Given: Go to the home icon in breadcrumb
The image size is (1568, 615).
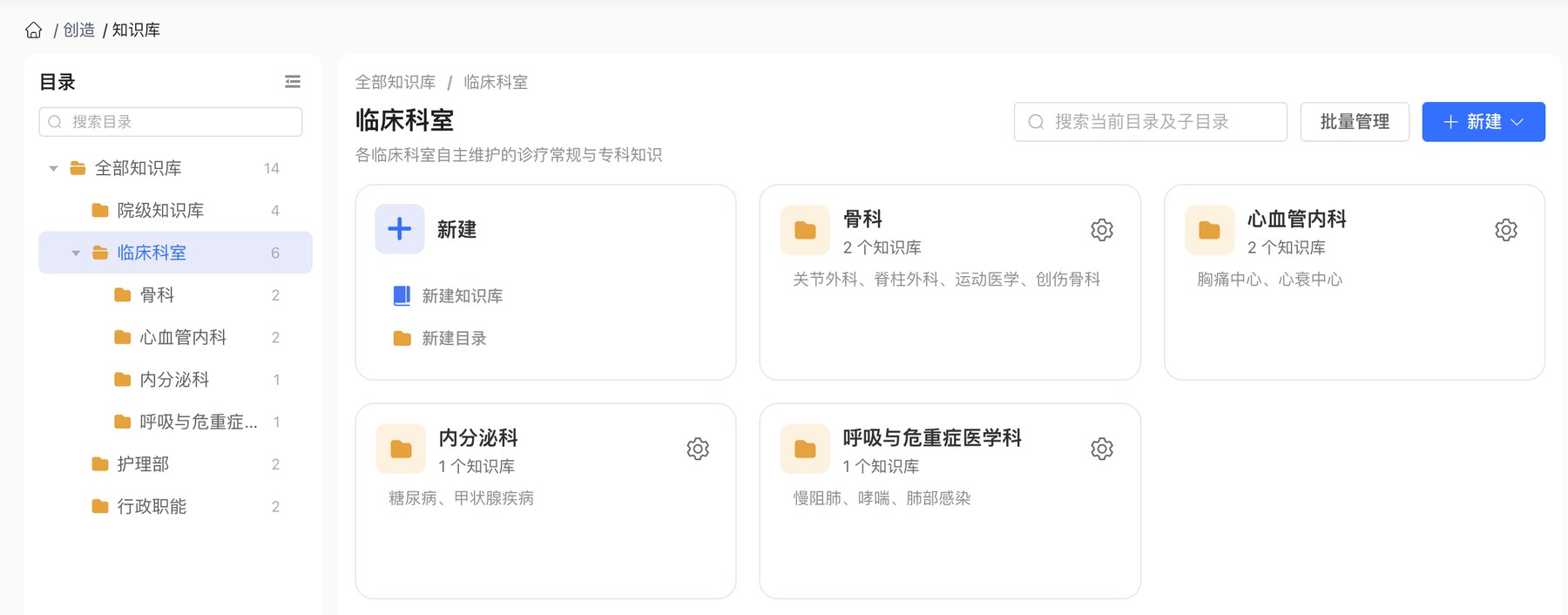Looking at the screenshot, I should [x=34, y=30].
